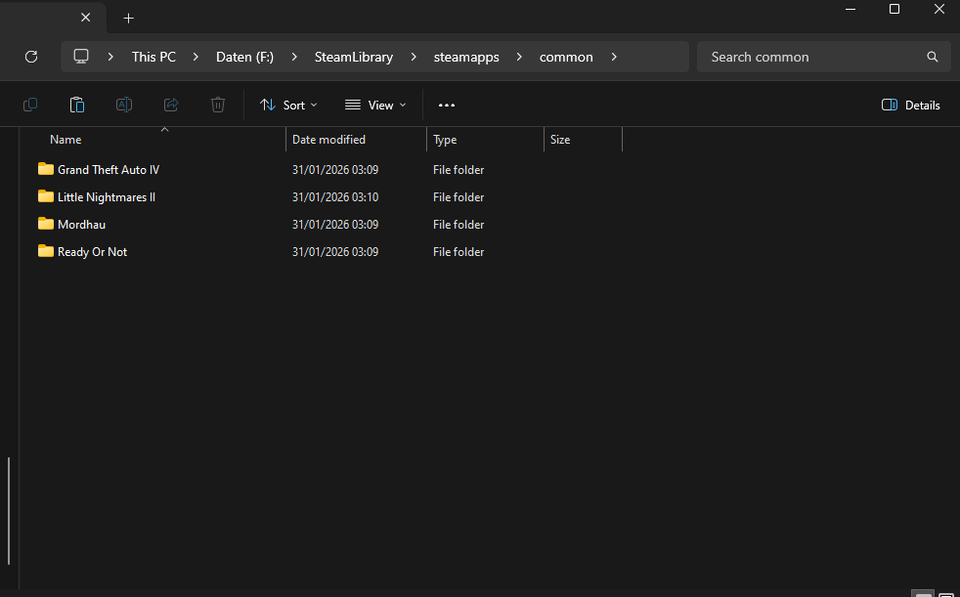Click the Rename icon in toolbar
Viewport: 960px width, 597px height.
click(124, 105)
